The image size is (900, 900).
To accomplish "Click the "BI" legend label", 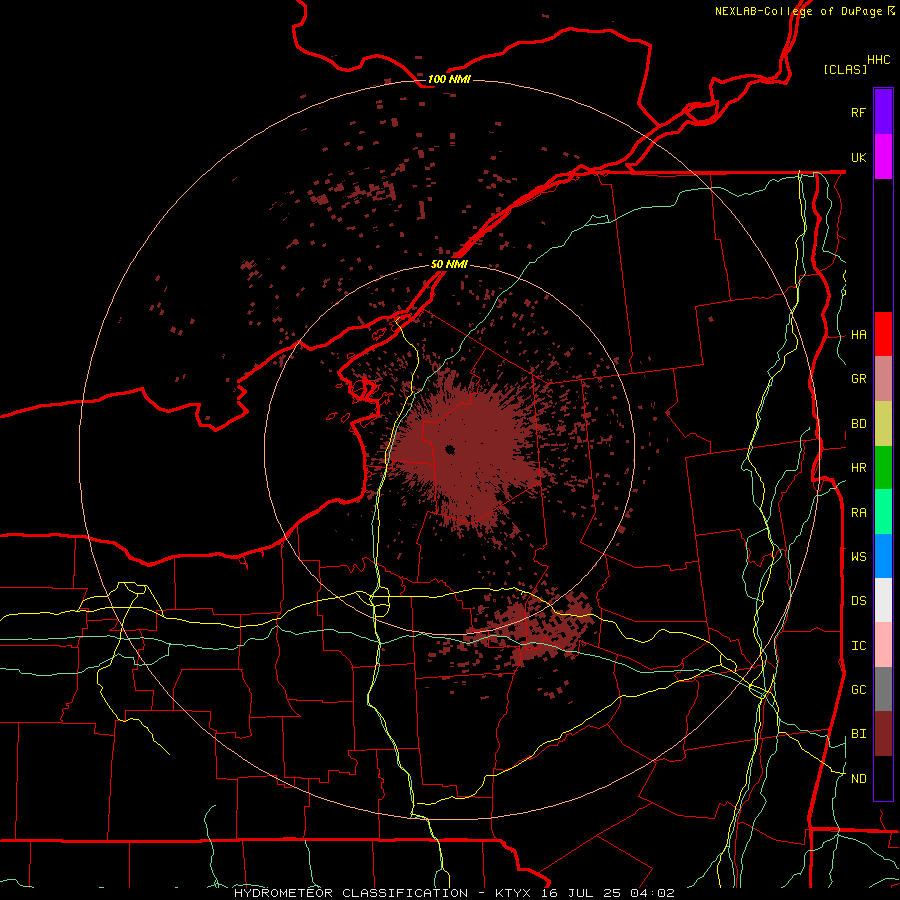I will pos(858,734).
